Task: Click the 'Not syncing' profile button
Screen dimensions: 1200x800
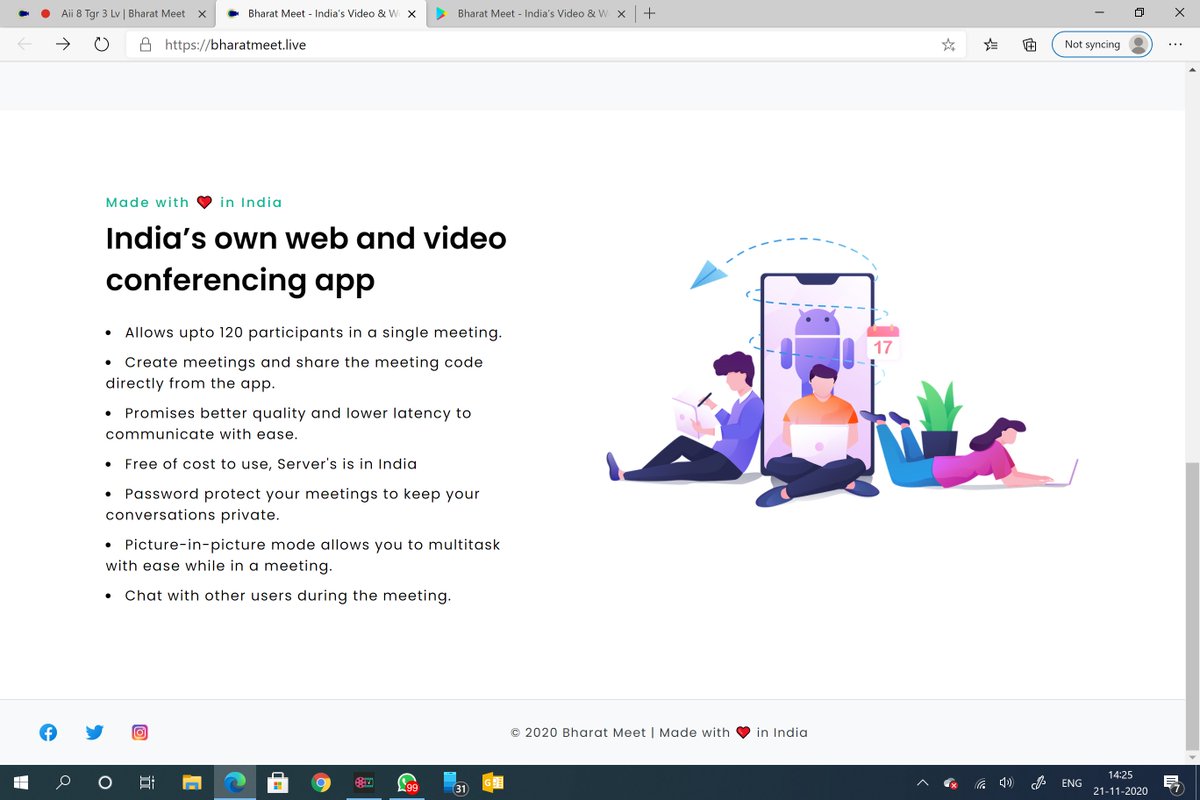Action: tap(1102, 45)
